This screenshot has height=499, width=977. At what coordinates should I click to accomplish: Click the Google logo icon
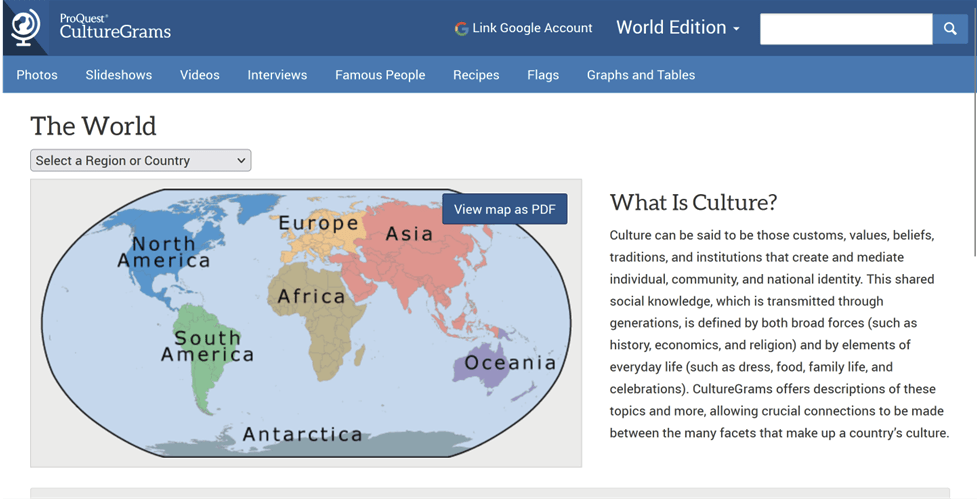coord(461,28)
